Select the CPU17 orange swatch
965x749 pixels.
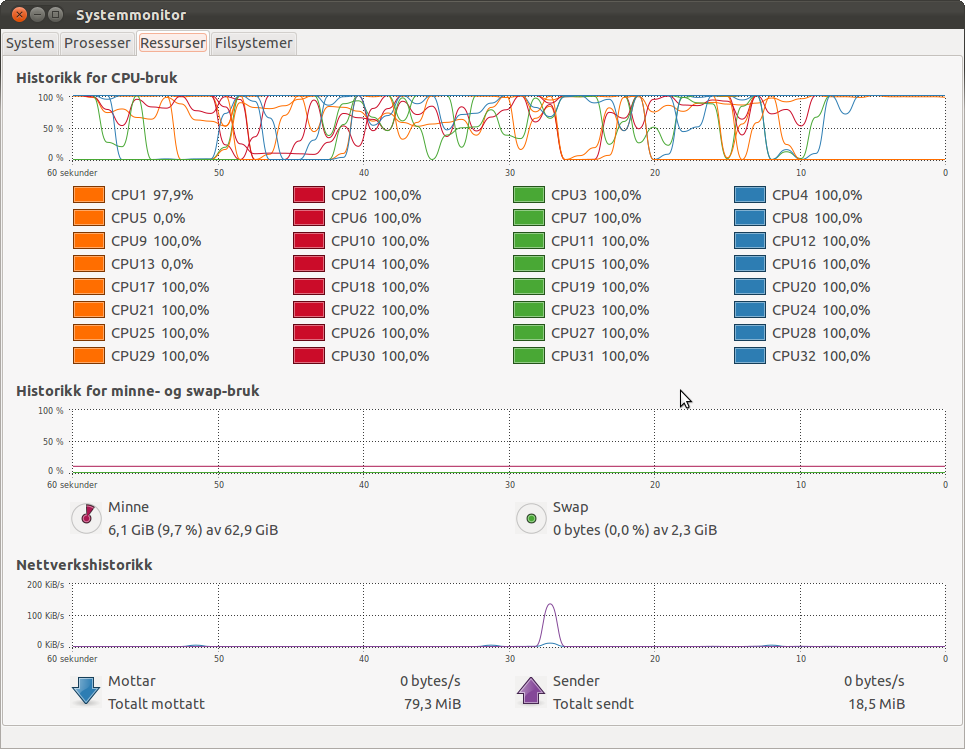pyautogui.click(x=89, y=287)
